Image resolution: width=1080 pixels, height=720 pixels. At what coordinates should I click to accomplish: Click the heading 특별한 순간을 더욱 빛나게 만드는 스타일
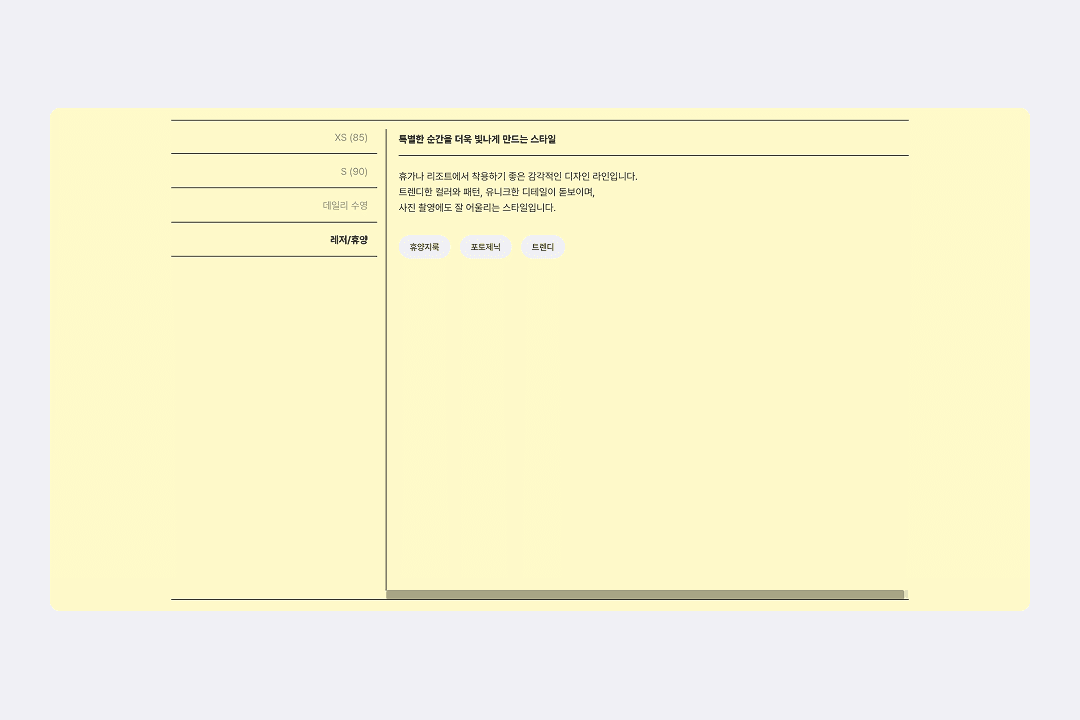coord(477,139)
